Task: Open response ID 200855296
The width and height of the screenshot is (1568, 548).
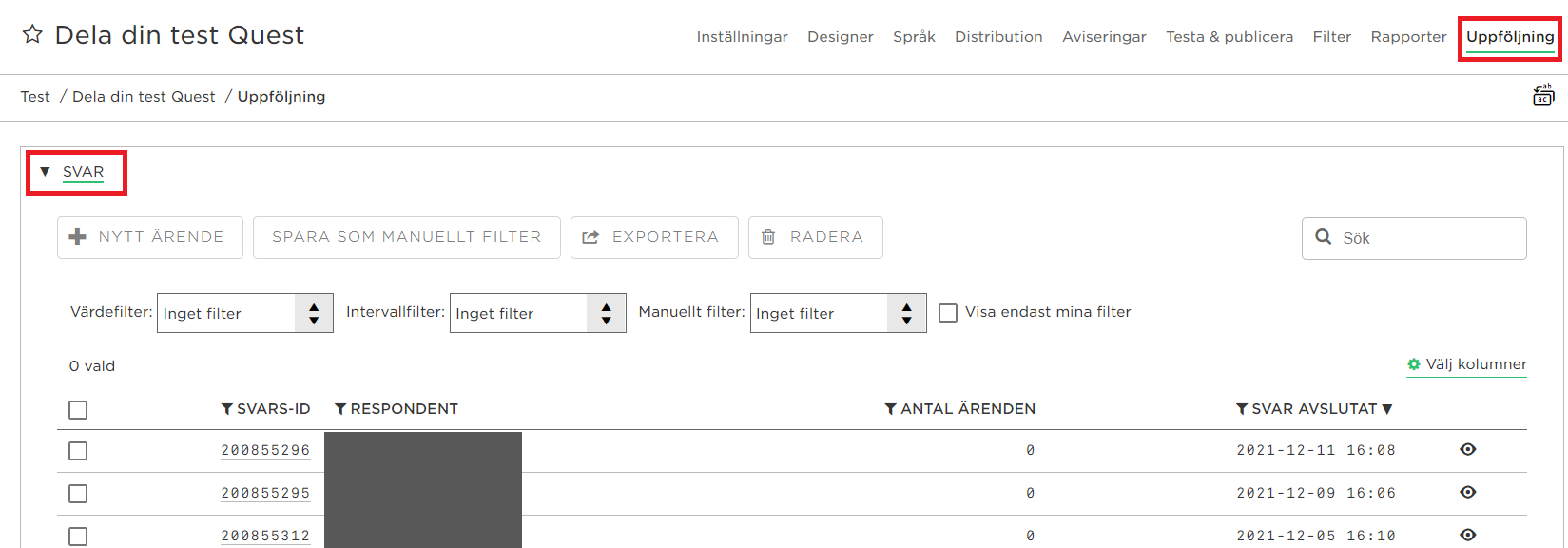Action: 265,451
